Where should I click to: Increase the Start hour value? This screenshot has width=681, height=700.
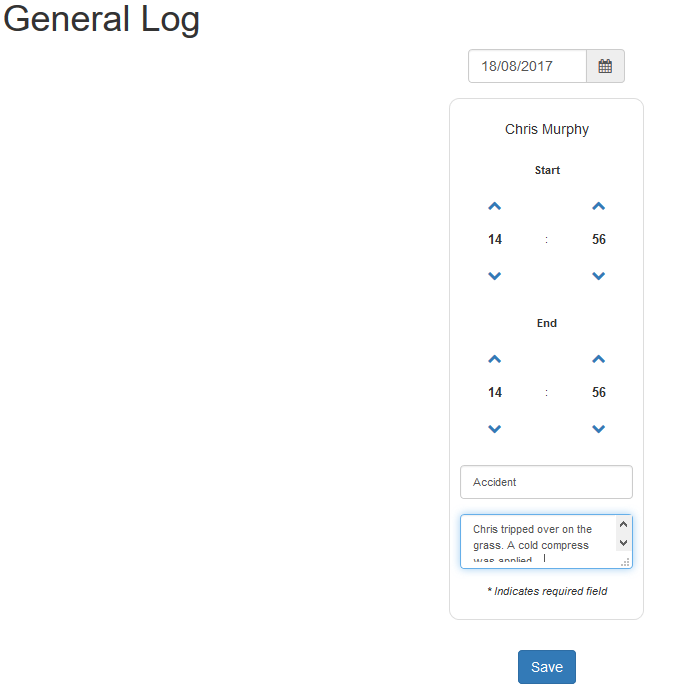point(494,206)
